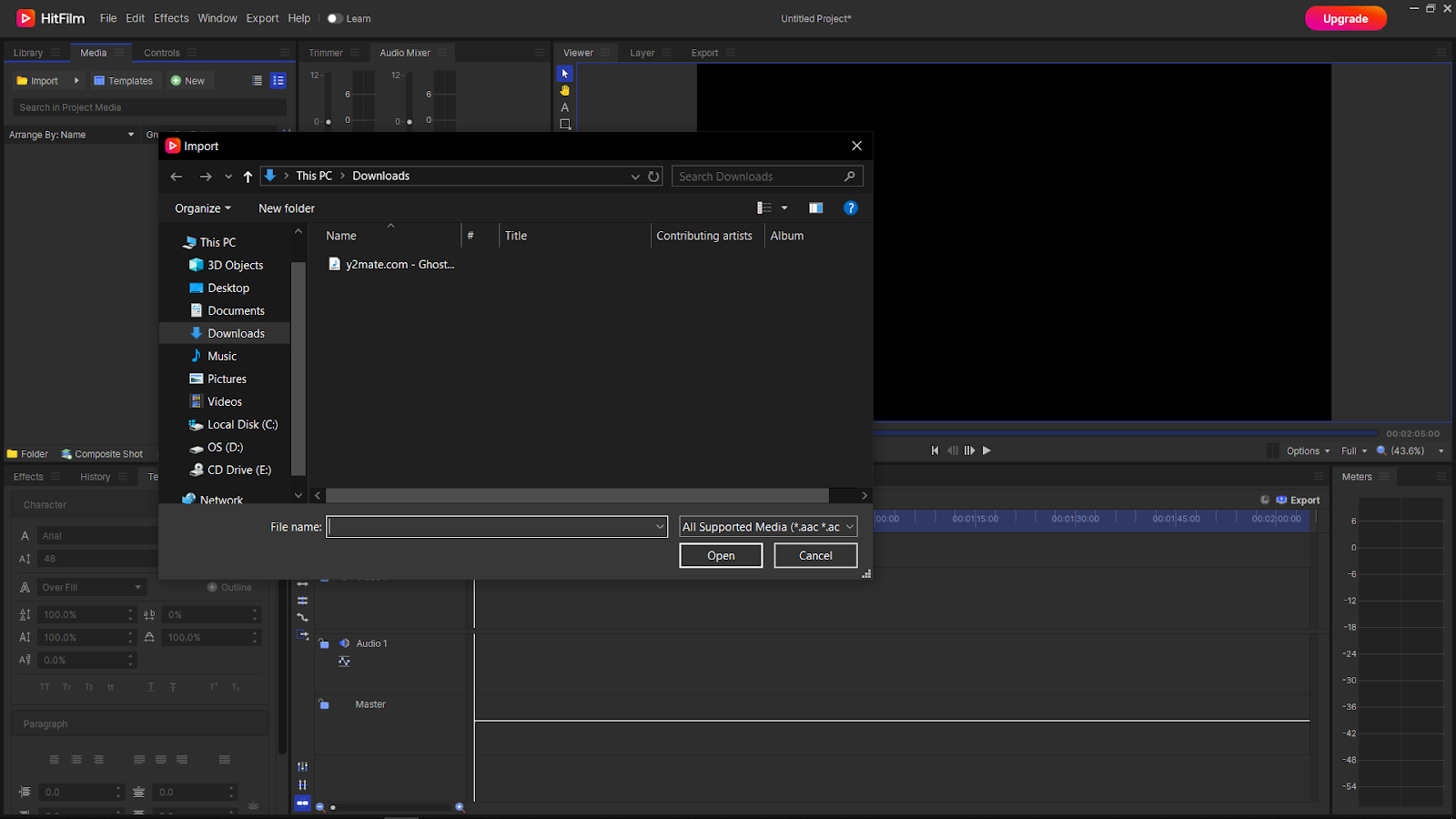The width and height of the screenshot is (1456, 819).
Task: Open the Effects menu
Action: [171, 18]
